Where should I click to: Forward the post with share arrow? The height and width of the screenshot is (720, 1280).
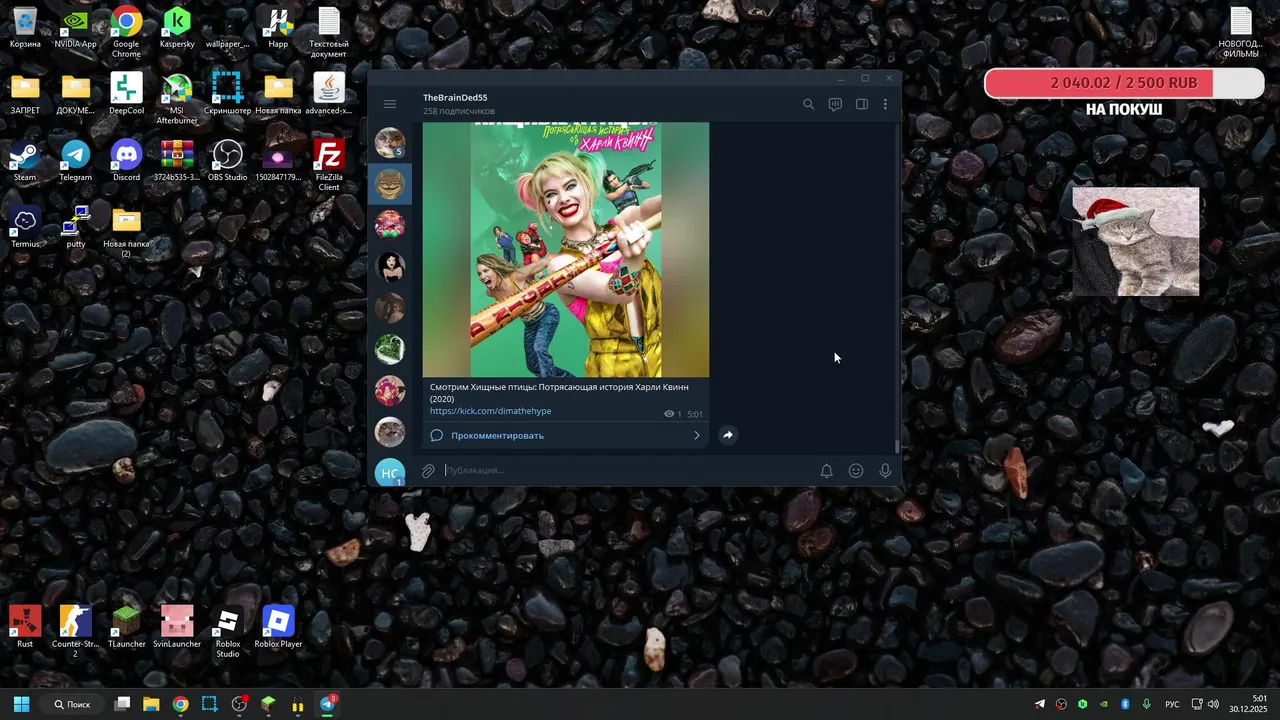[728, 435]
